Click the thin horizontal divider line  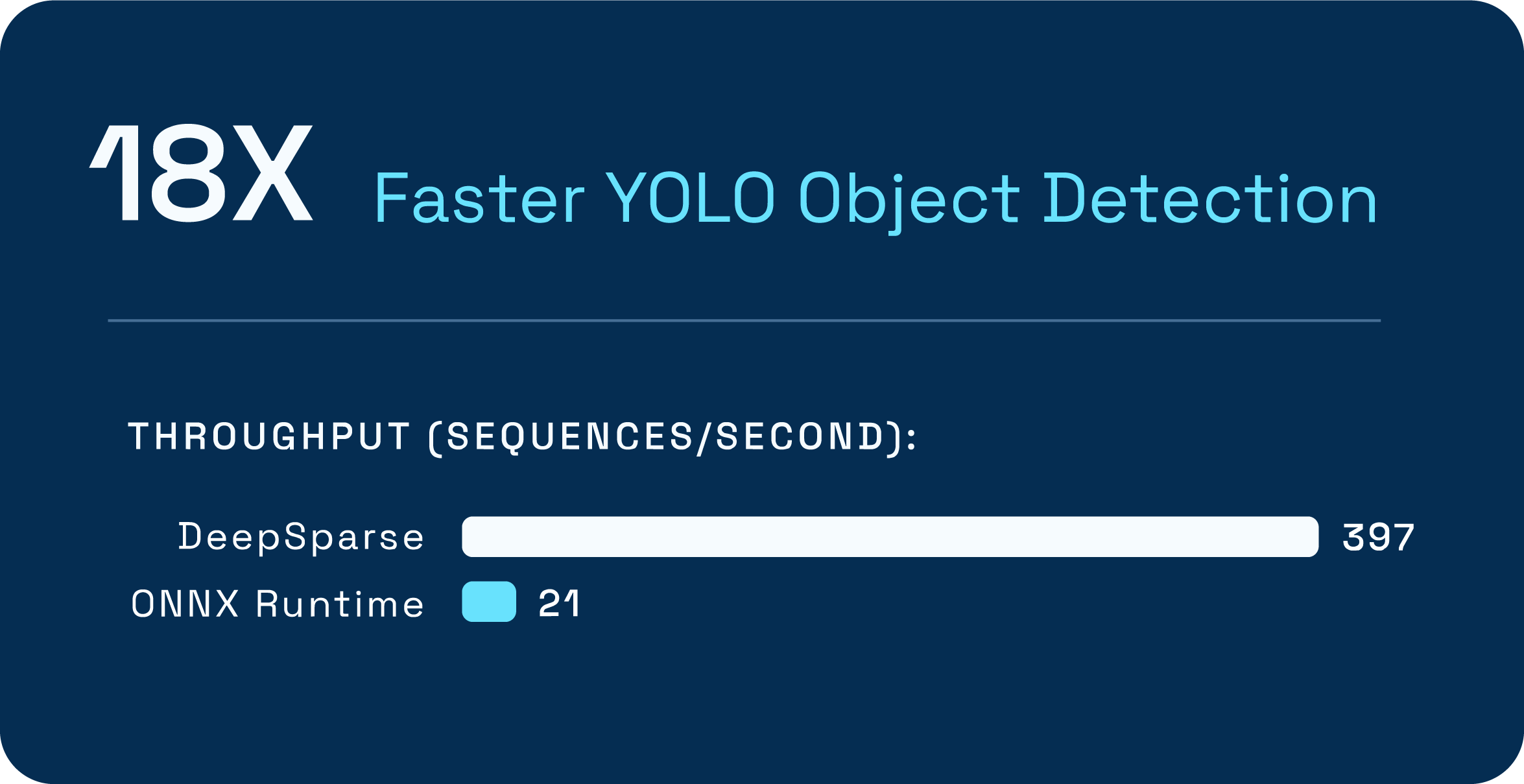(744, 320)
